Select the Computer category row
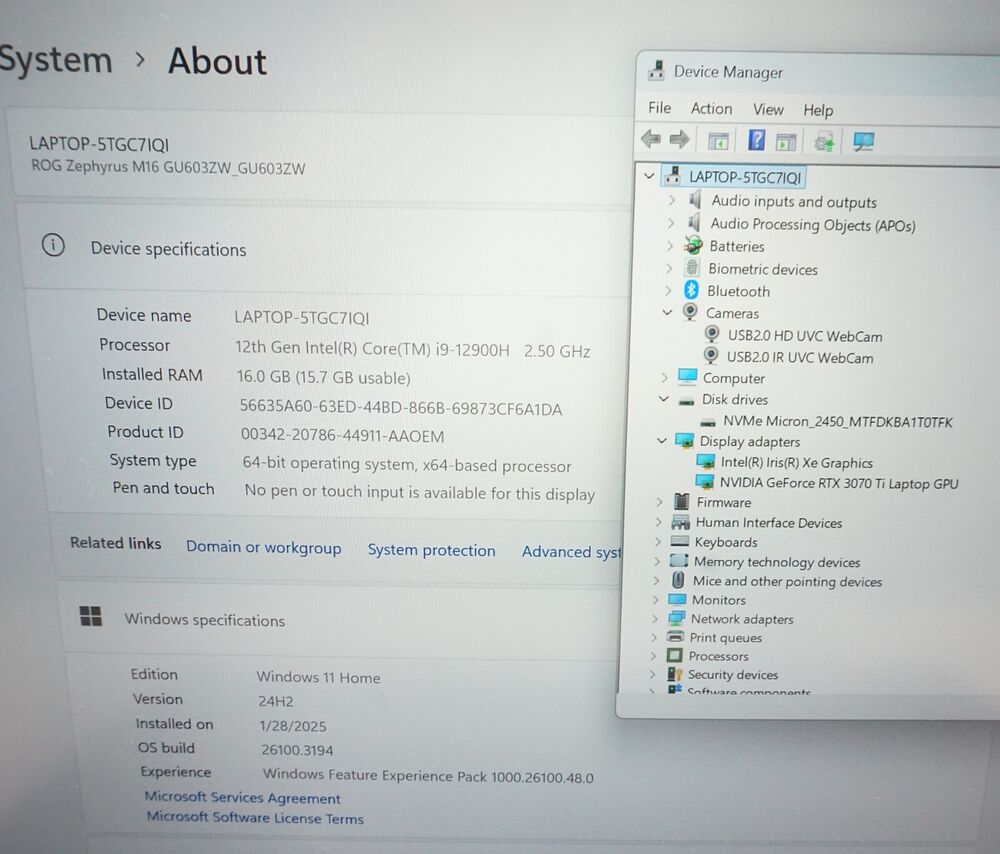The image size is (1000, 854). click(x=733, y=378)
